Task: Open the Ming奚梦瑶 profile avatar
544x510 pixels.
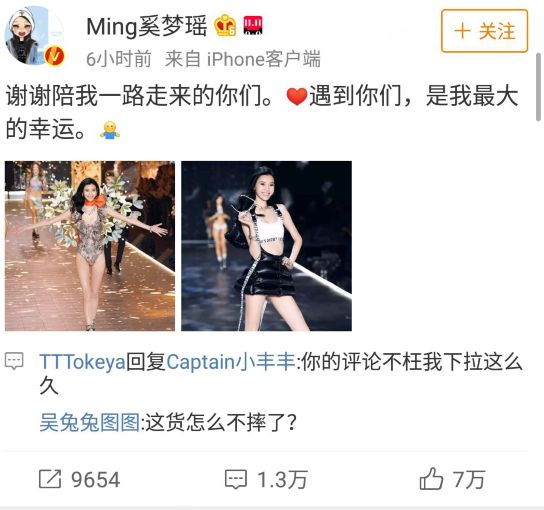Action: (x=35, y=36)
